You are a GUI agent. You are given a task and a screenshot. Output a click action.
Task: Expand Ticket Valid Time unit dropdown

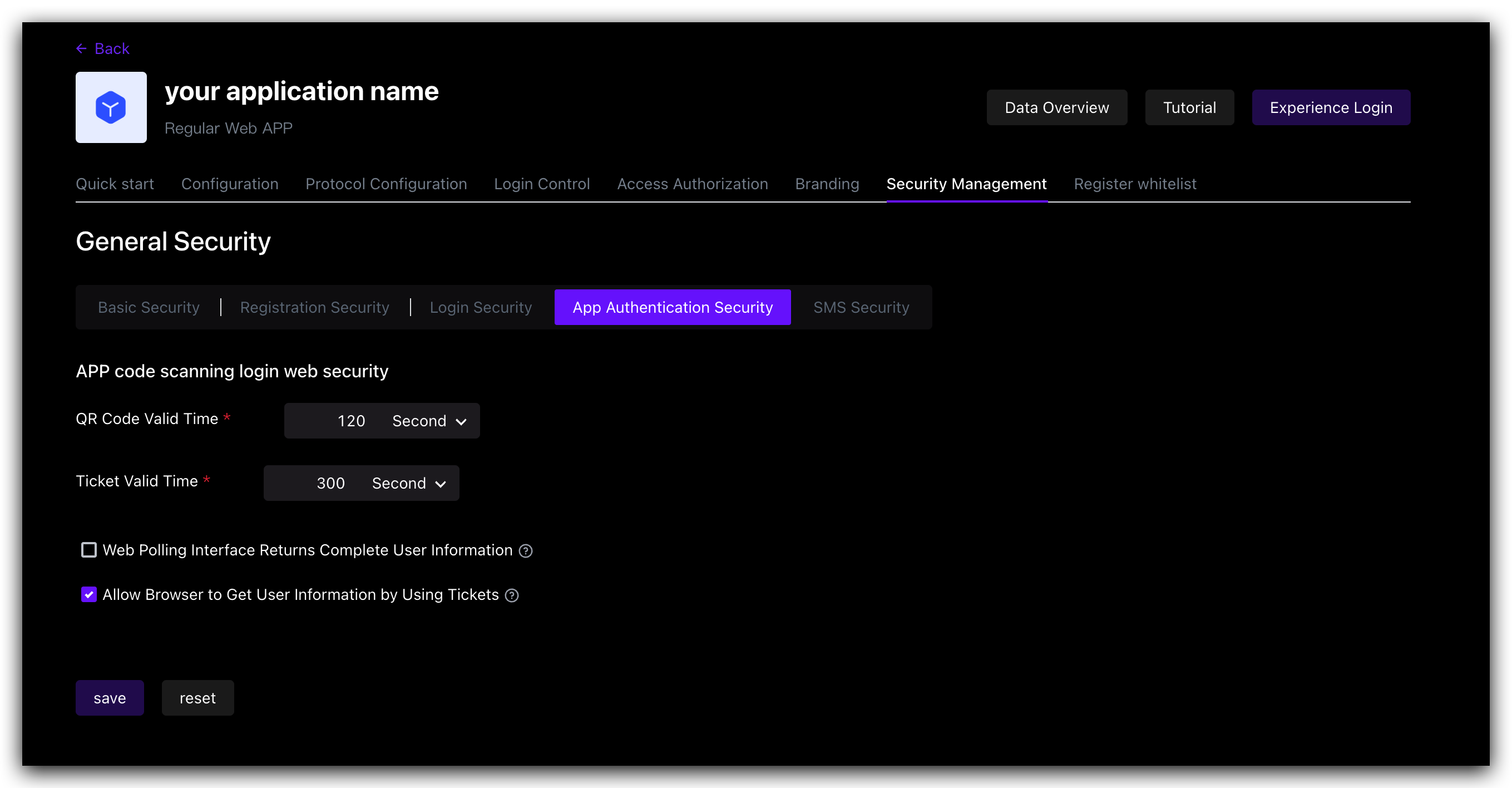pos(409,482)
